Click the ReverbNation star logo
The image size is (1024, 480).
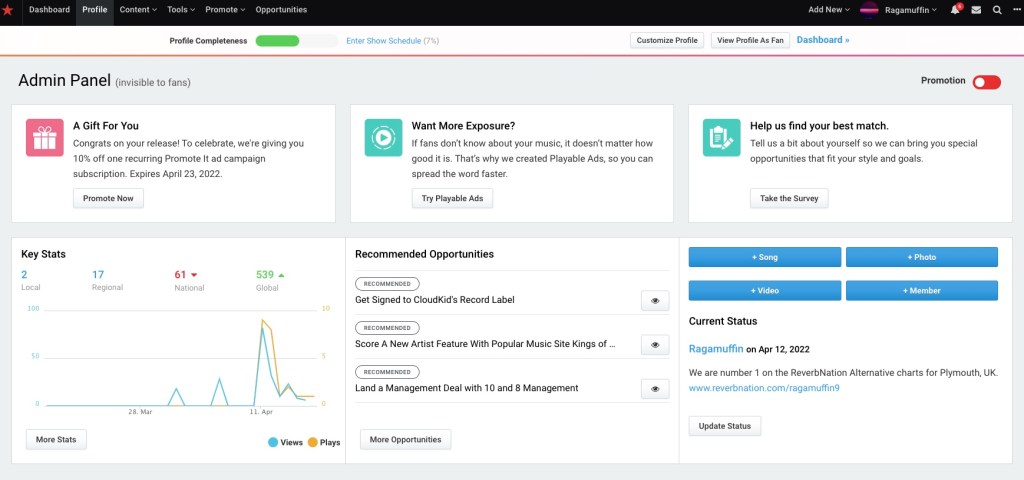8,10
